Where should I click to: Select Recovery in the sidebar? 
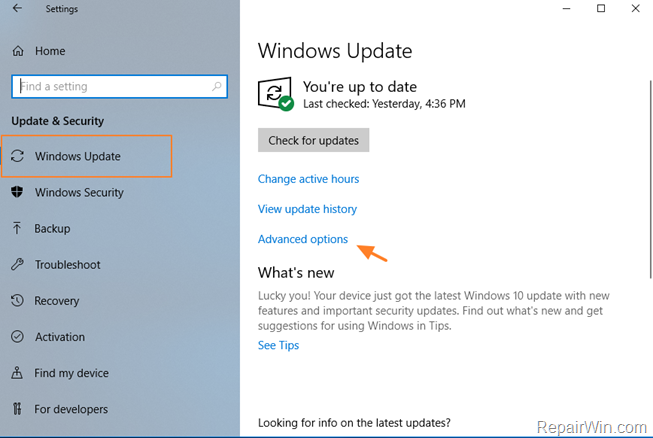[x=57, y=301]
